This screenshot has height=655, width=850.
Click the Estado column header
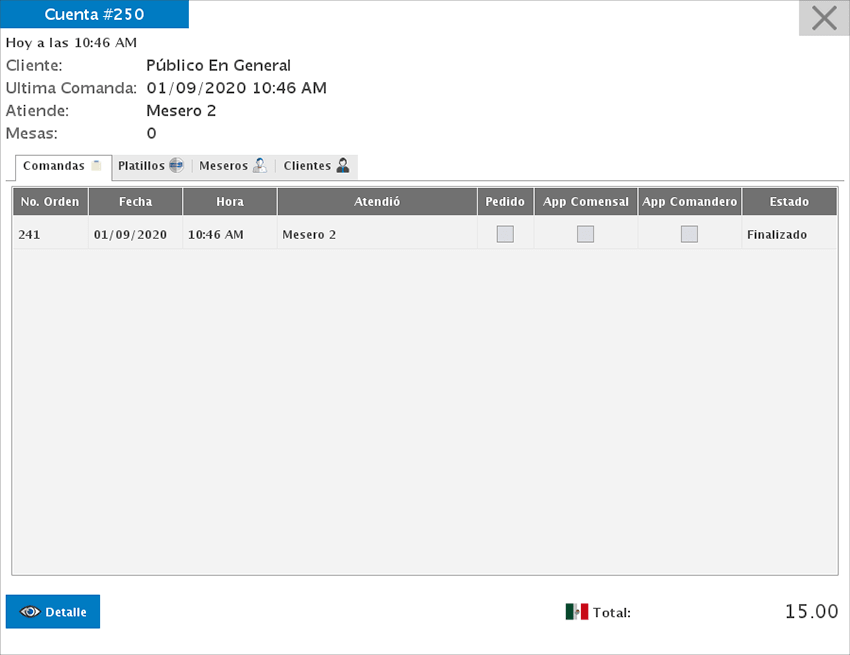click(789, 202)
